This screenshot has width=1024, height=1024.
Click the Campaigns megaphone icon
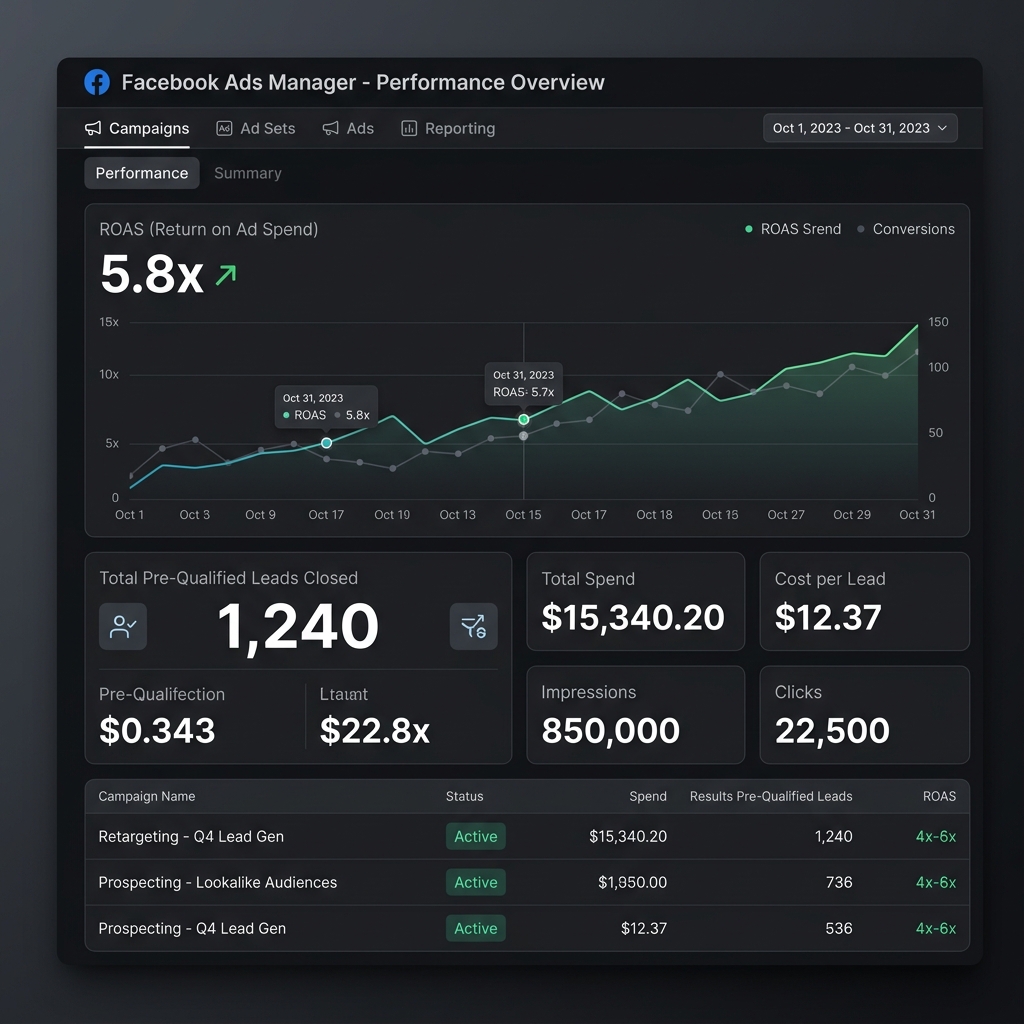pos(93,128)
